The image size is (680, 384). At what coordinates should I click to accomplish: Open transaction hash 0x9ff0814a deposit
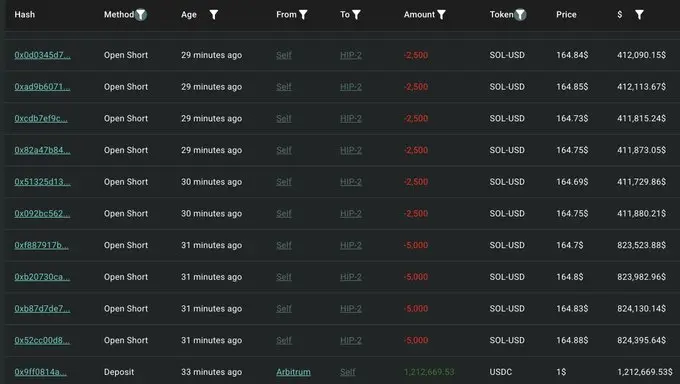[x=40, y=372]
